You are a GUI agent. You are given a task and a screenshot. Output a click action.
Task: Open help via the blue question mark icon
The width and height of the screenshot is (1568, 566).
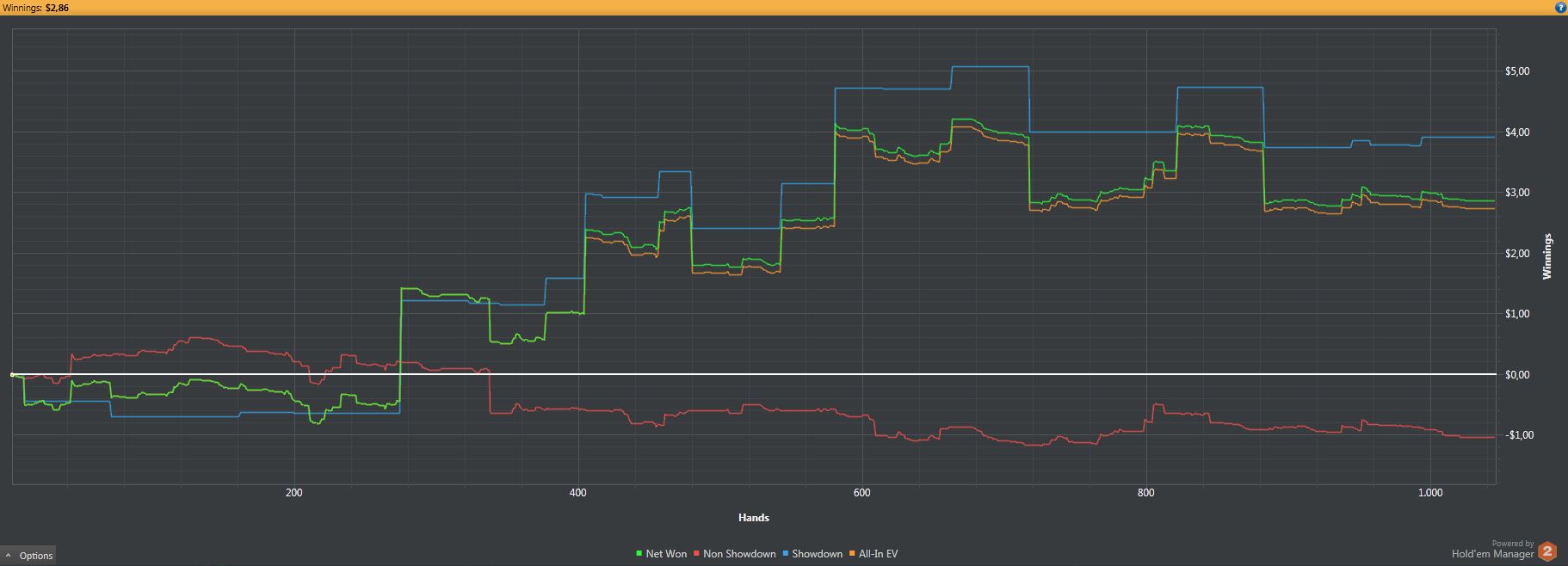[1560, 7]
